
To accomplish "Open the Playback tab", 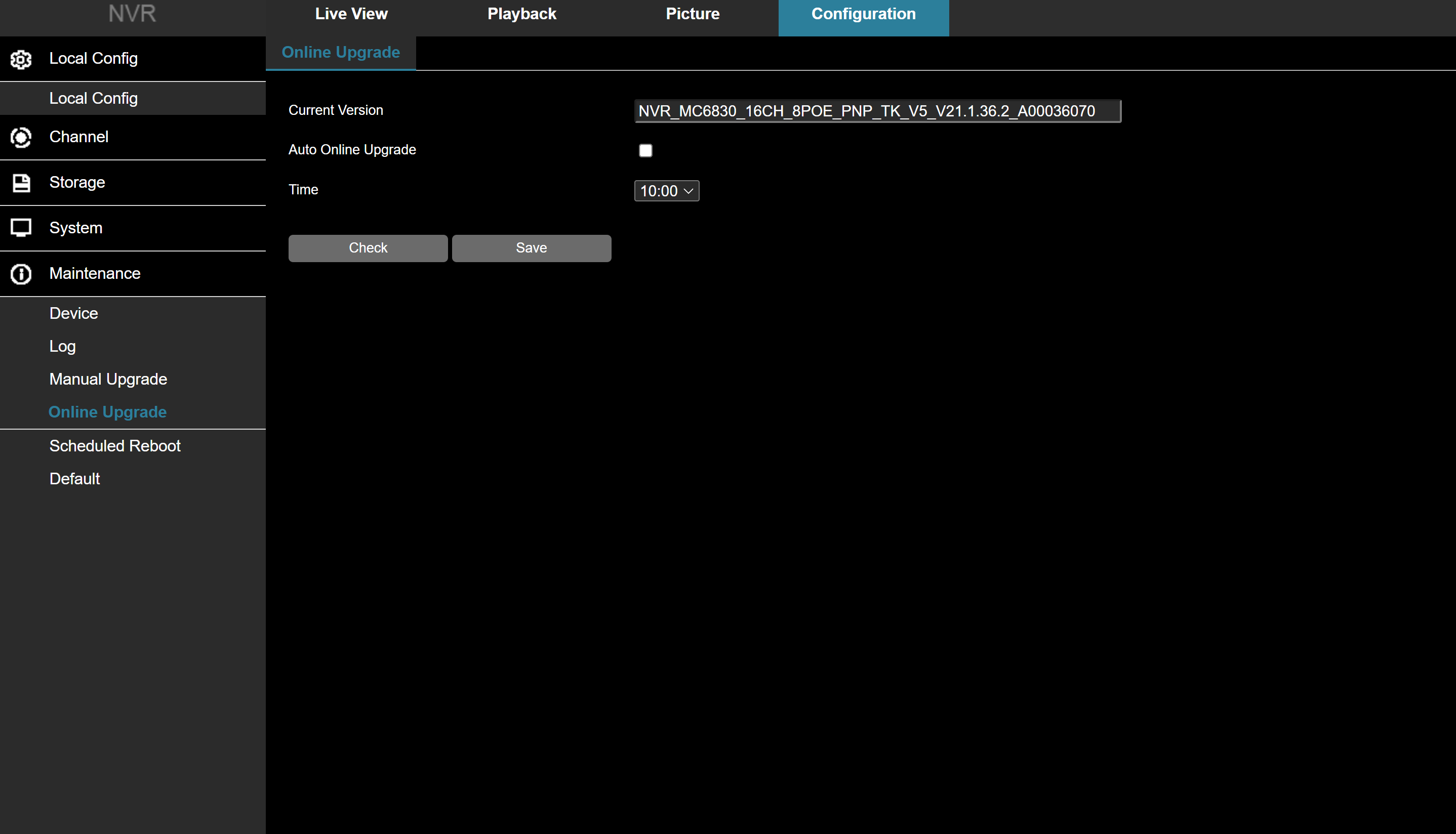I will click(521, 14).
